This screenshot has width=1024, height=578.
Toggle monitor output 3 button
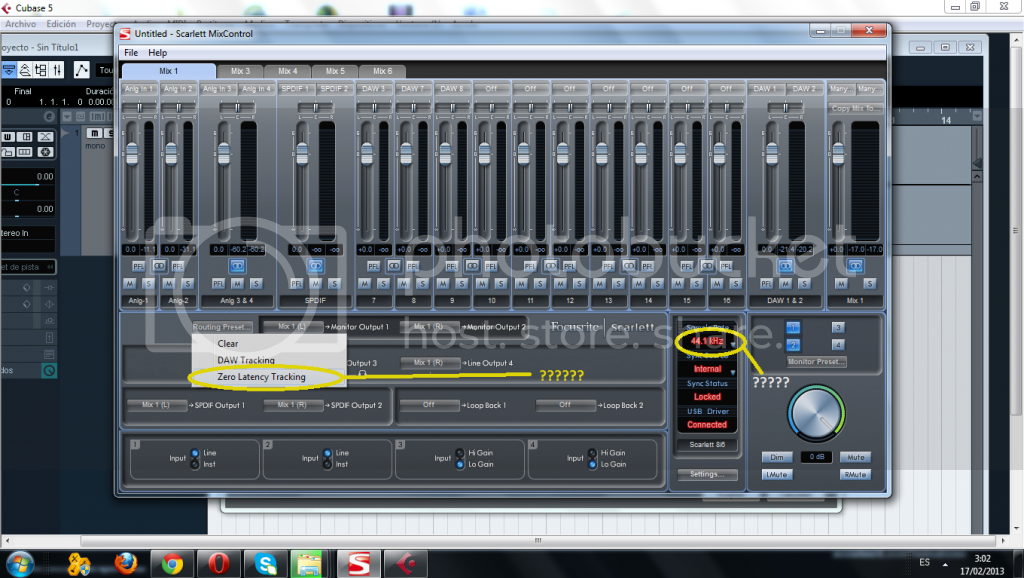point(838,327)
